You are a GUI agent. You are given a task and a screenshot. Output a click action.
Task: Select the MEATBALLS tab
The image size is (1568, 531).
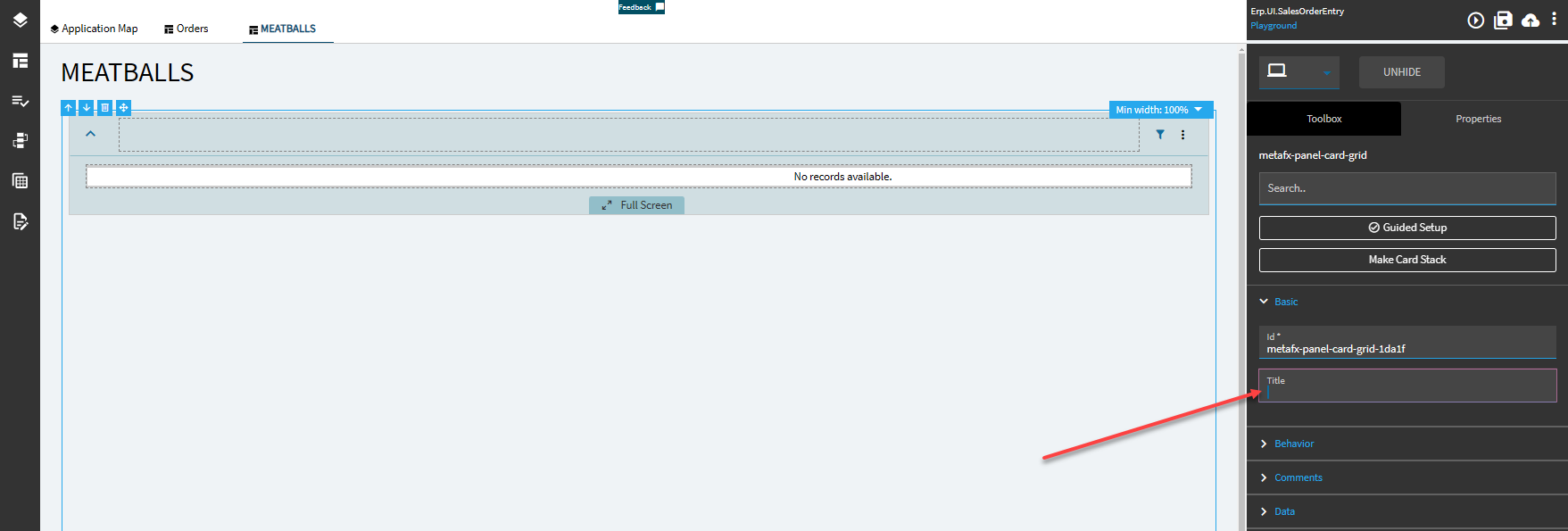pos(282,29)
